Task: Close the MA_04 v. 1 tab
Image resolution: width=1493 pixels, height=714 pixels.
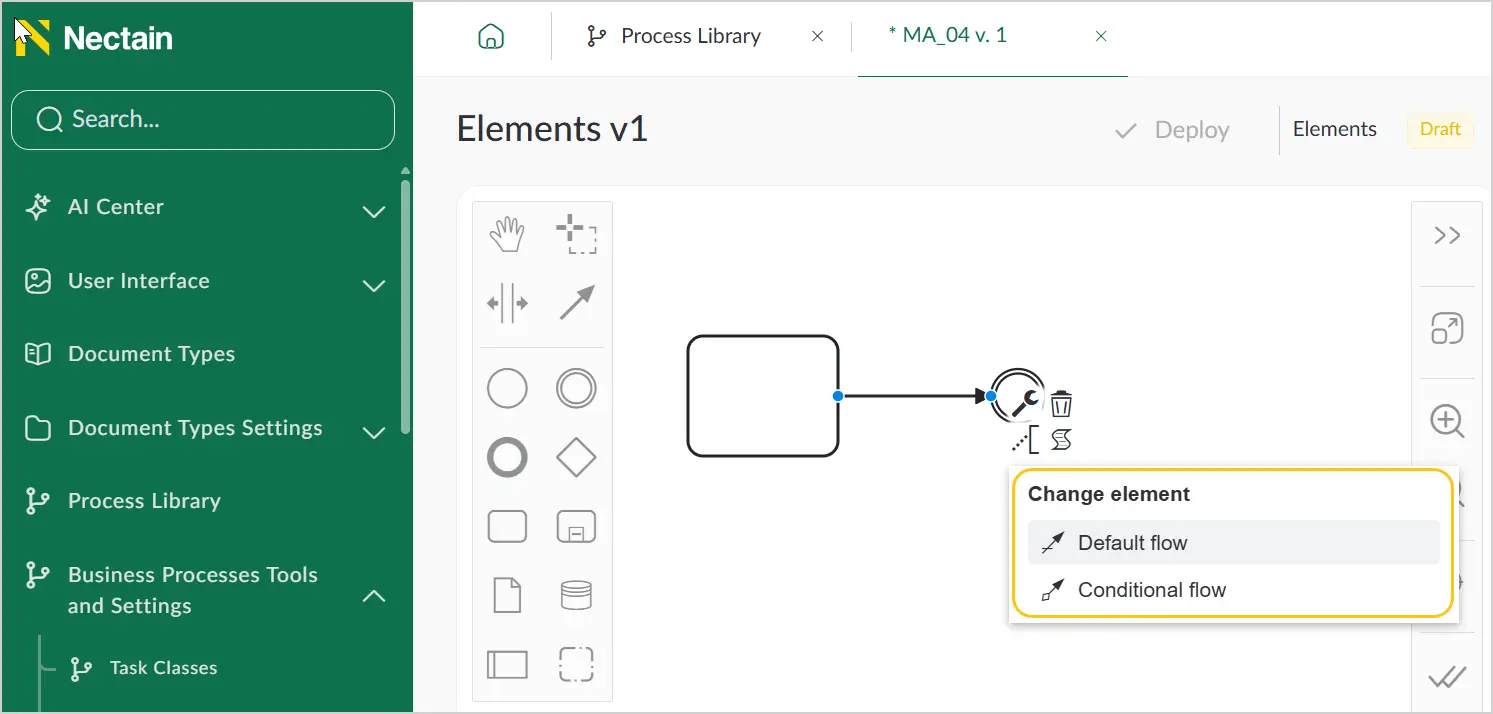Action: pyautogui.click(x=1101, y=37)
